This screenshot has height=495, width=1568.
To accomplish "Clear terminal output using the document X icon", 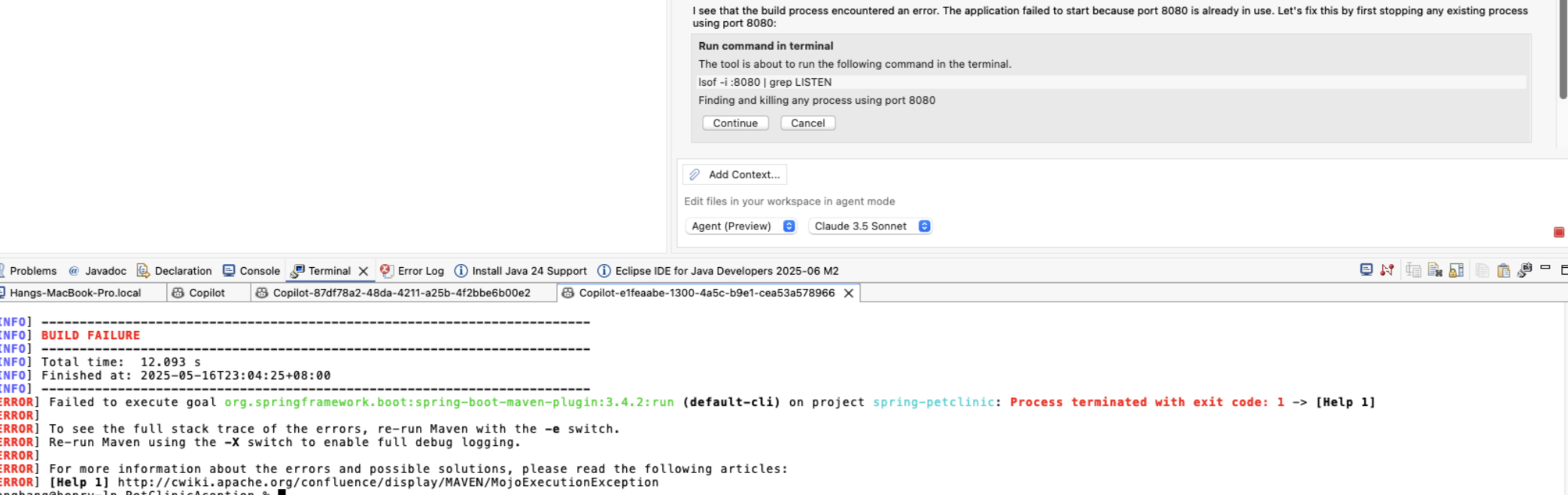I will click(x=1435, y=270).
